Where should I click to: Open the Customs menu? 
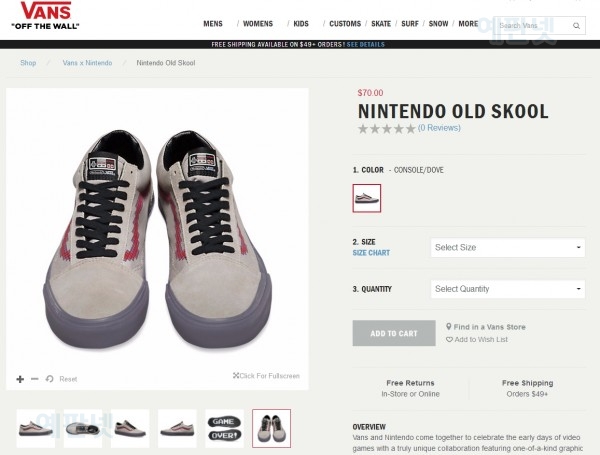[345, 24]
